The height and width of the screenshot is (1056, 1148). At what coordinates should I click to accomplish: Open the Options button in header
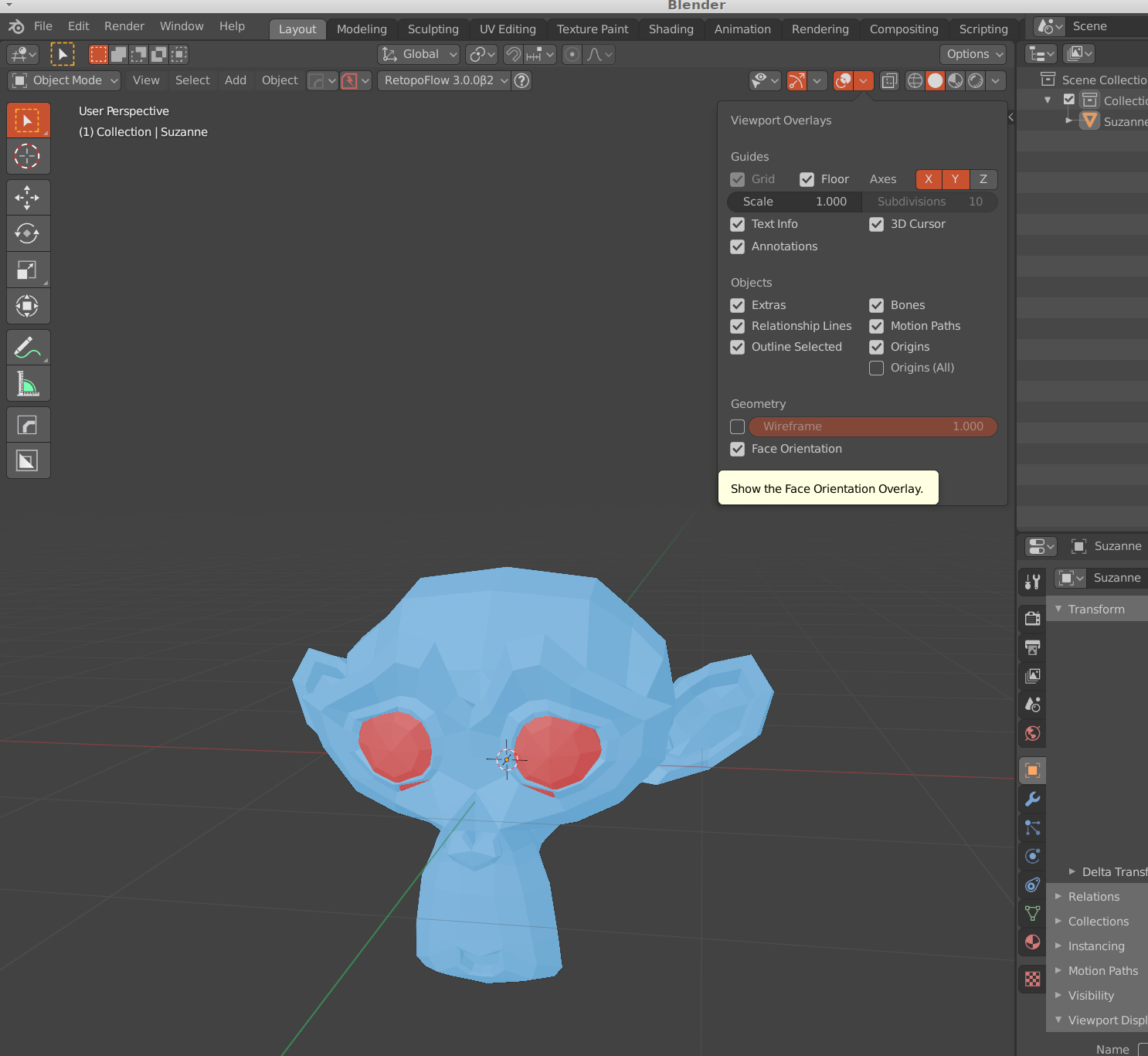coord(973,54)
